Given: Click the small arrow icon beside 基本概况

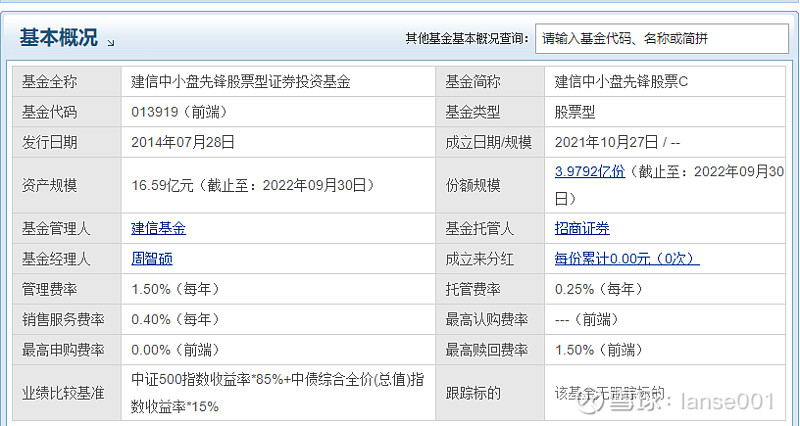Looking at the screenshot, I should coord(111,43).
